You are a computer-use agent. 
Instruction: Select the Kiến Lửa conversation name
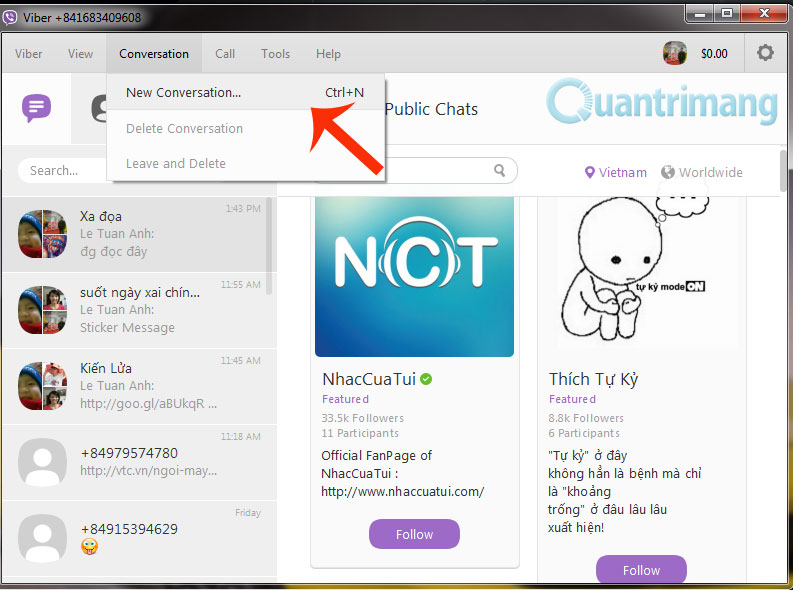[x=106, y=368]
